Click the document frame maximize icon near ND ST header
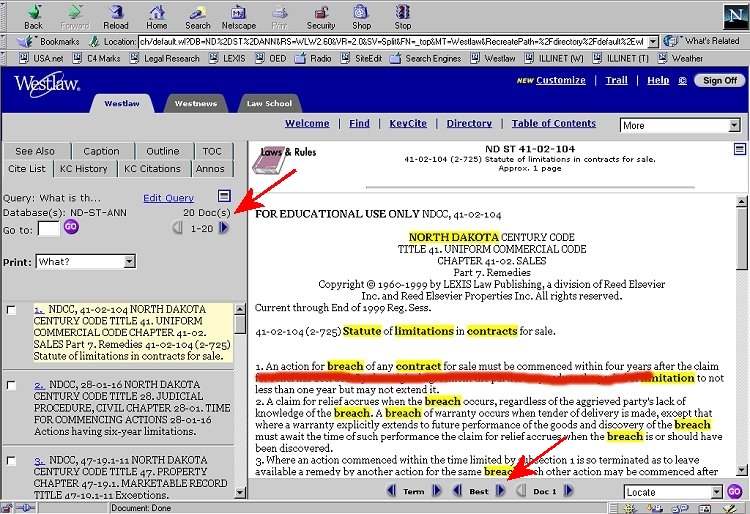 (x=739, y=150)
